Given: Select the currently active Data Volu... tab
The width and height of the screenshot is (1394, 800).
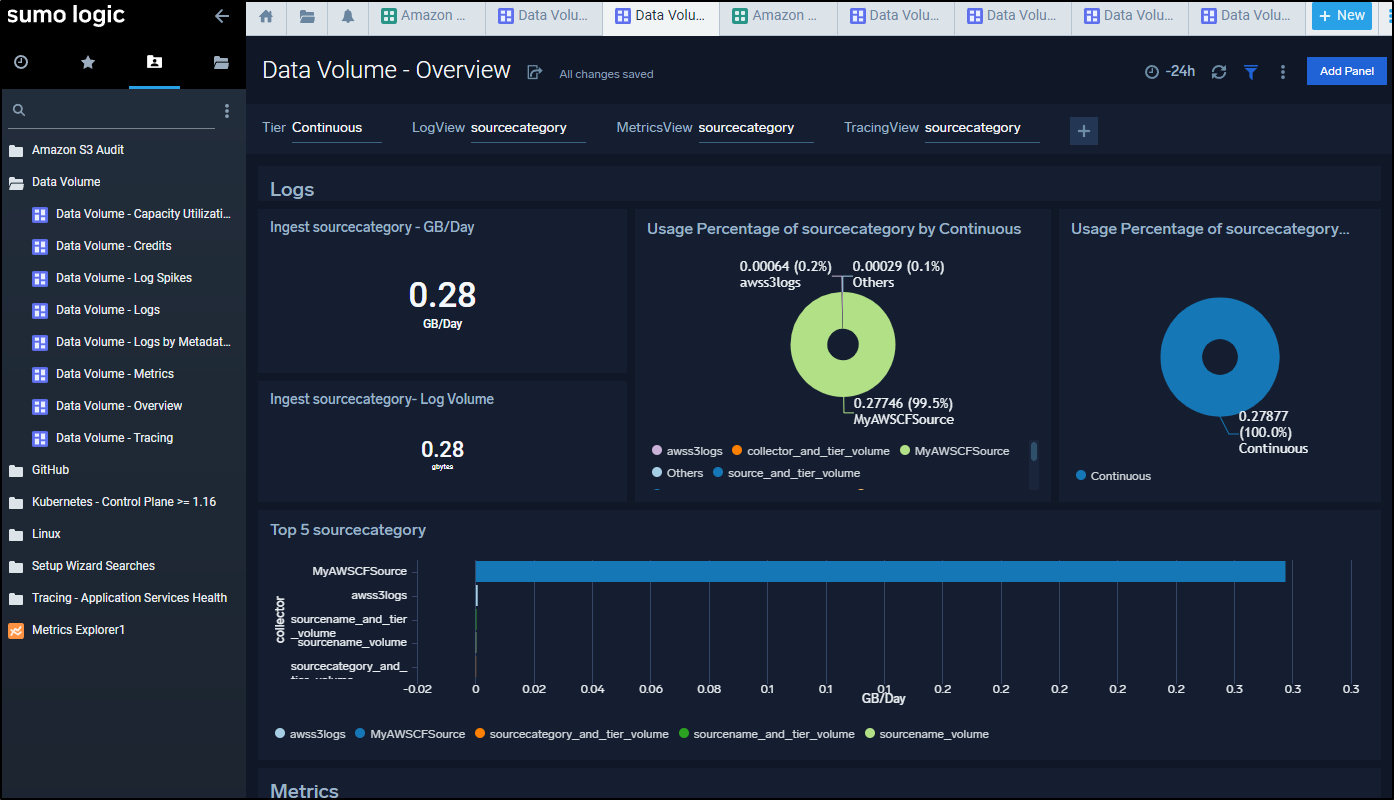Looking at the screenshot, I should click(660, 17).
